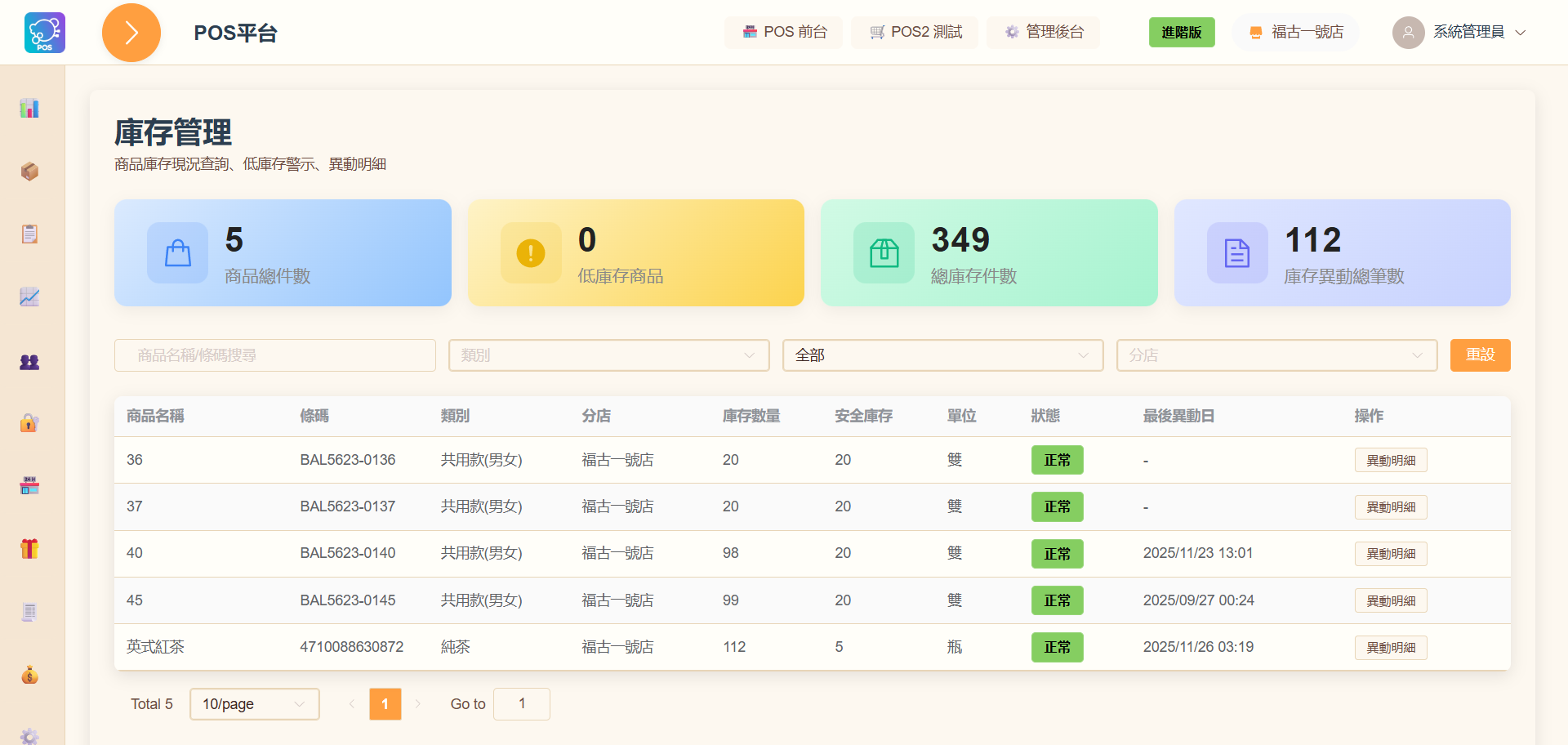The height and width of the screenshot is (745, 1568).
Task: Open the money bag finance icon
Action: coord(29,675)
